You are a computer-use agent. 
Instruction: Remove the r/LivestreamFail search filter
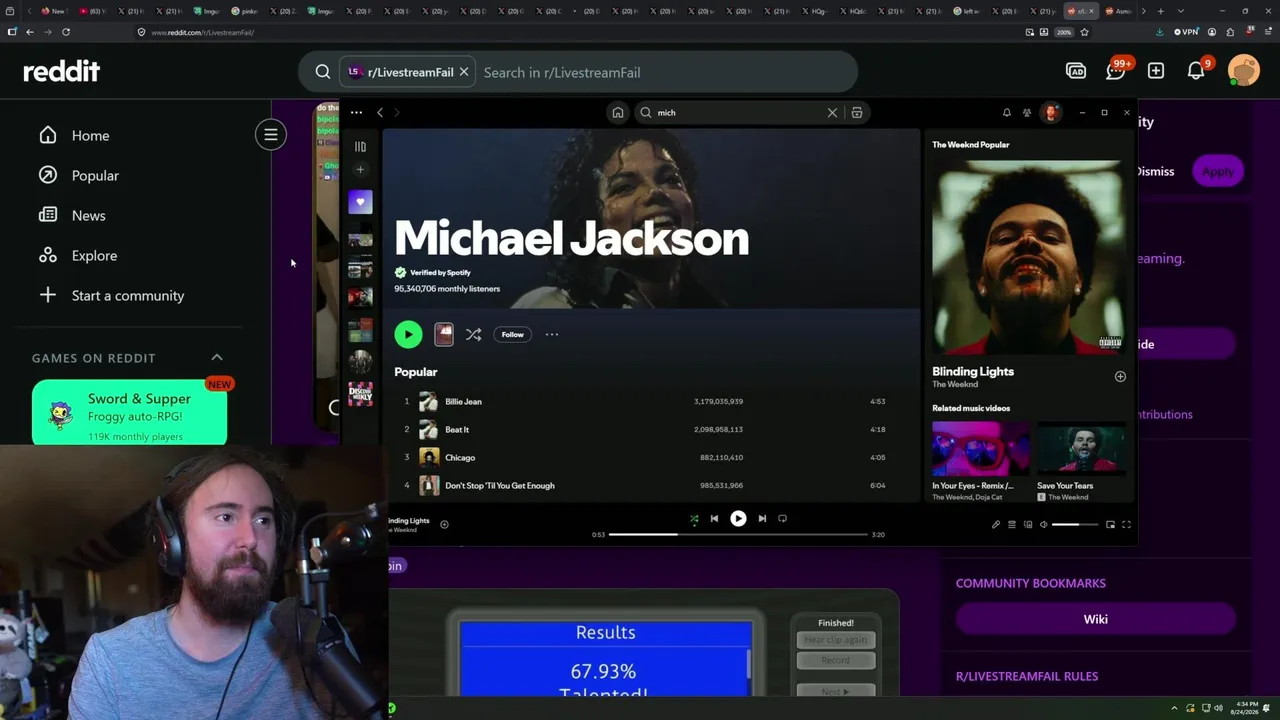point(464,72)
